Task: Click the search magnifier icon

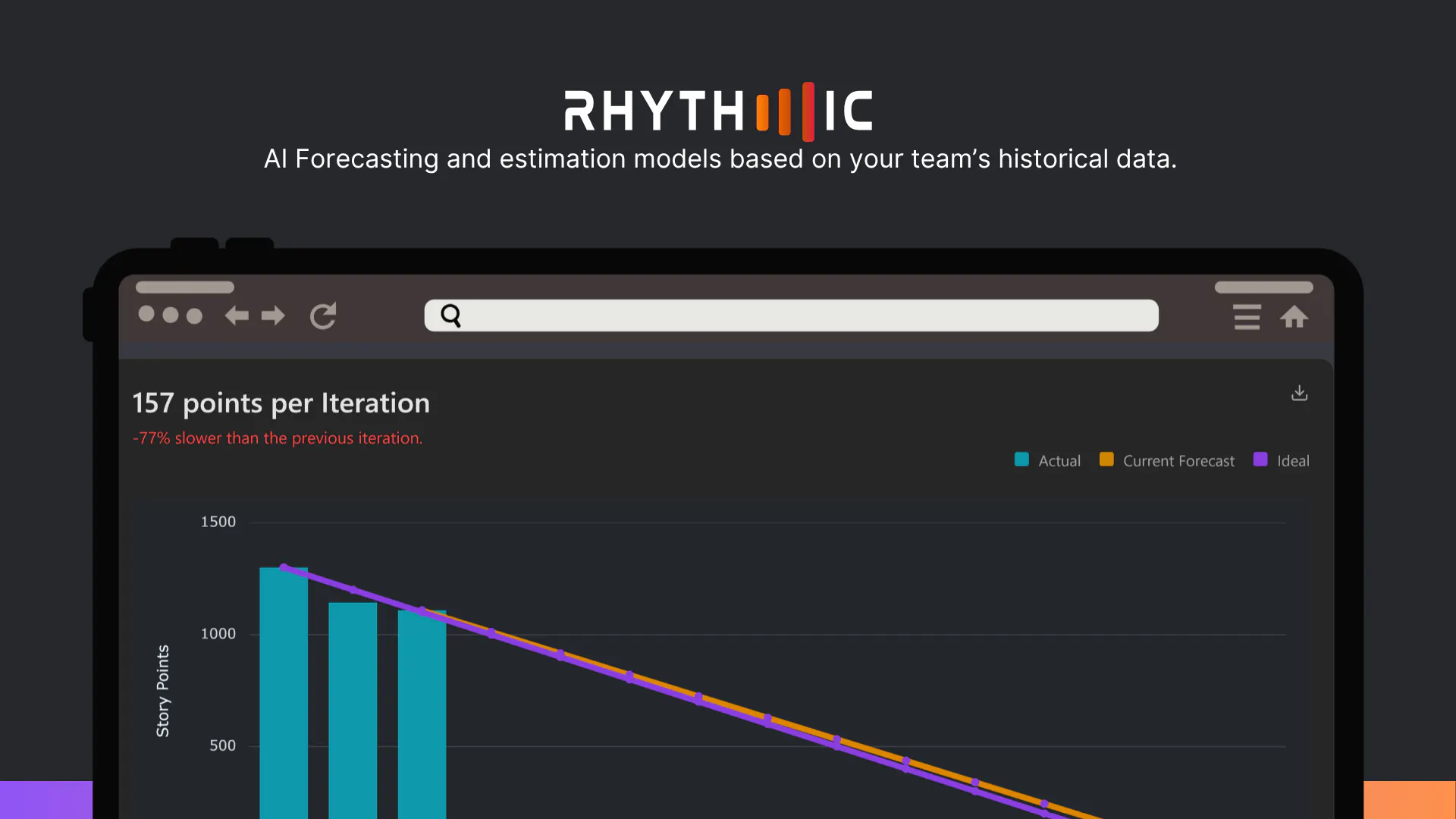Action: point(451,315)
